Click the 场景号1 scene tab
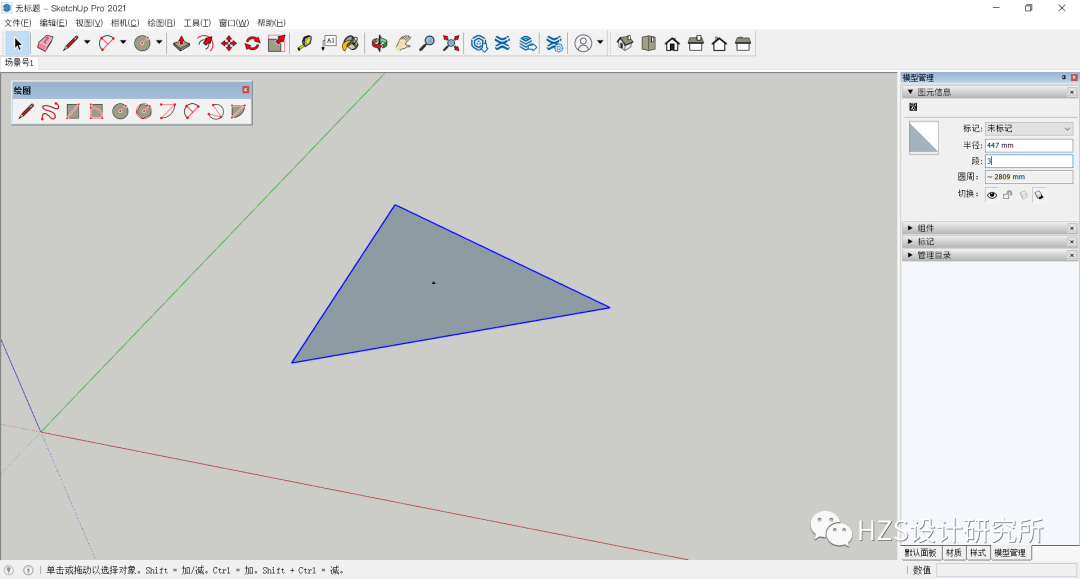This screenshot has height=579, width=1080. click(17, 62)
